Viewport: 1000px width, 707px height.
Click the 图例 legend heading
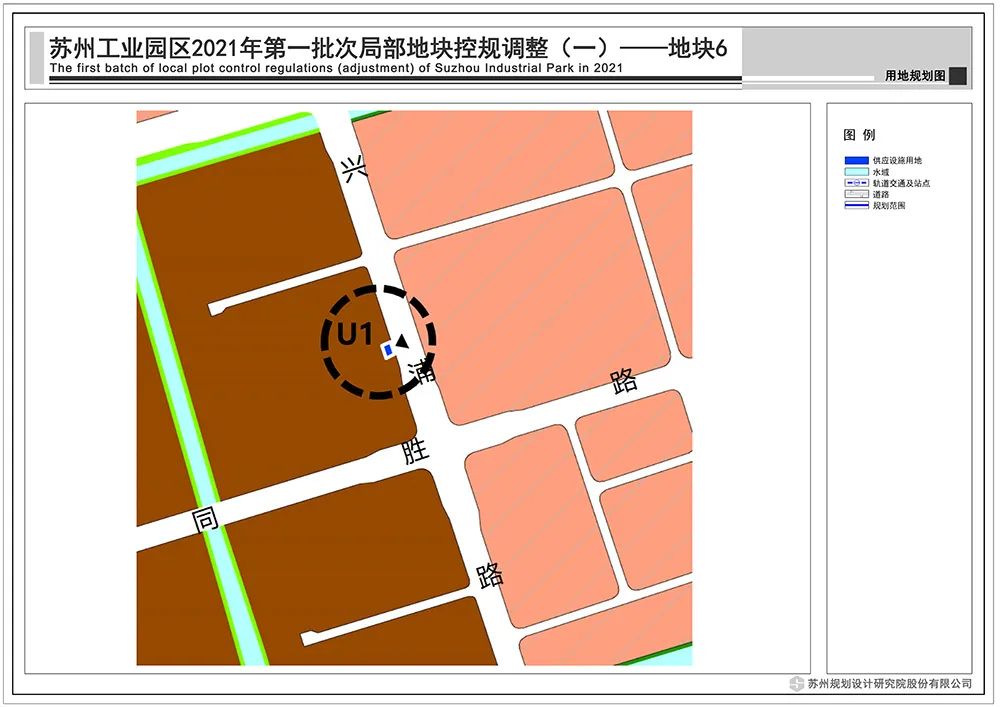tap(859, 135)
